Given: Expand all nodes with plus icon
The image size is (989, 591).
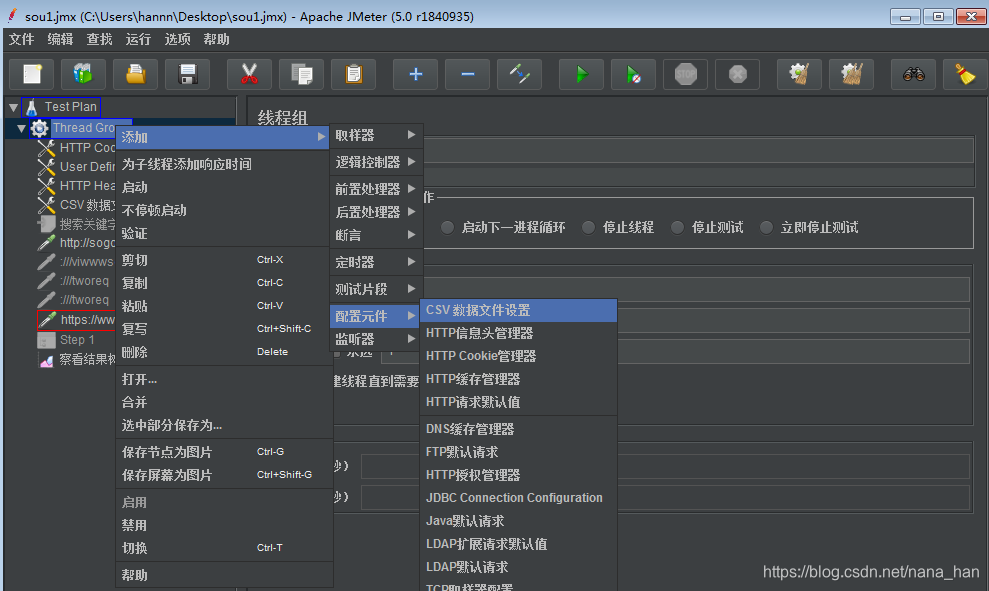Looking at the screenshot, I should [x=415, y=74].
